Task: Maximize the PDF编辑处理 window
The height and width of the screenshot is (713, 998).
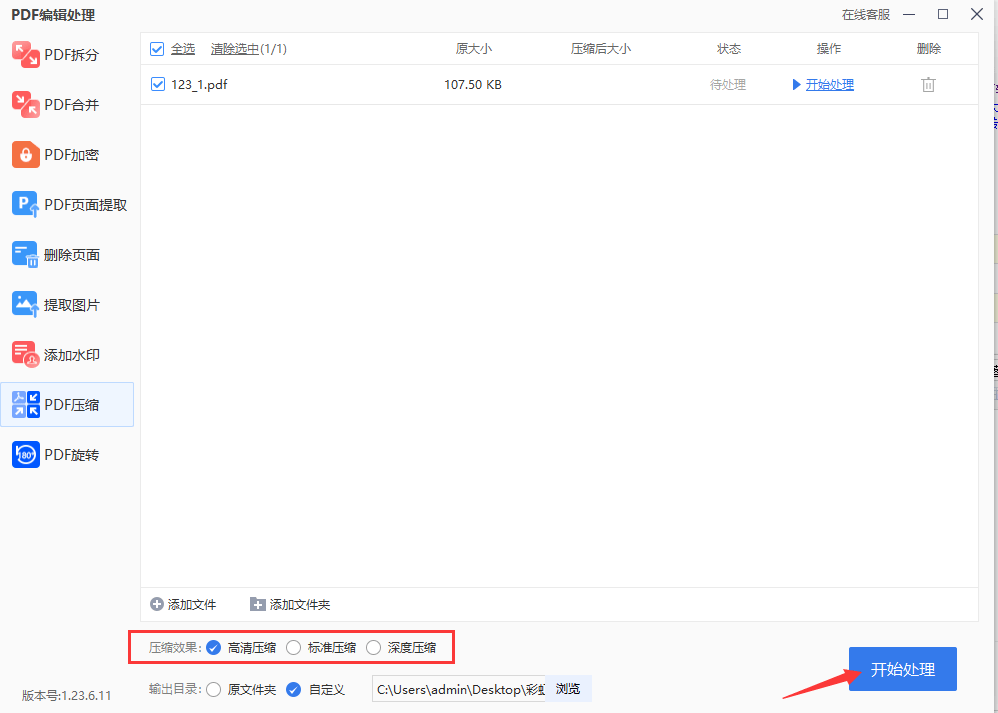Action: coord(943,14)
